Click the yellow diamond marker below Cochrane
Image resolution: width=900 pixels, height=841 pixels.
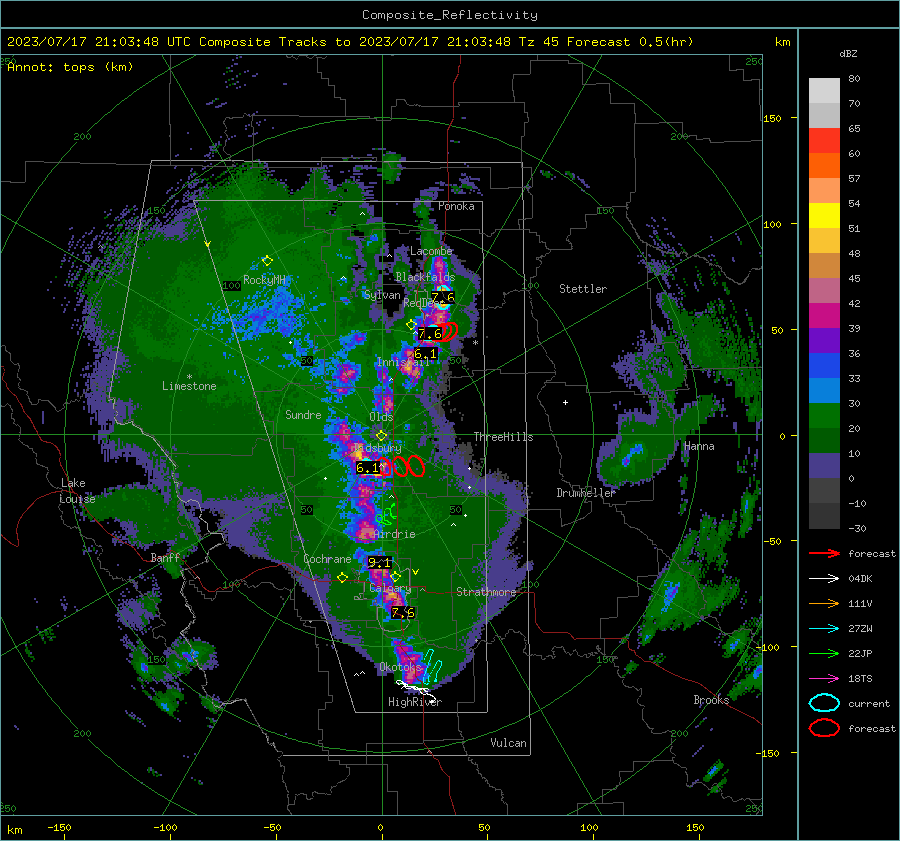coord(342,577)
